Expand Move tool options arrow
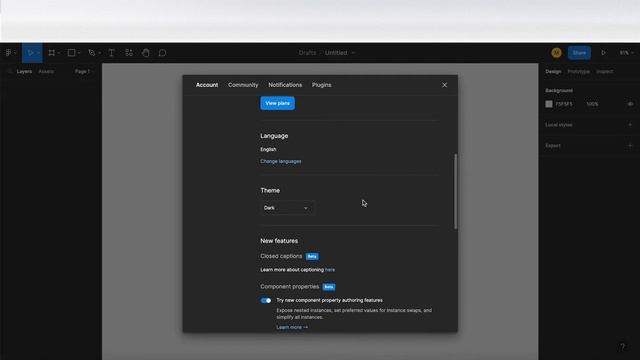 pyautogui.click(x=38, y=53)
